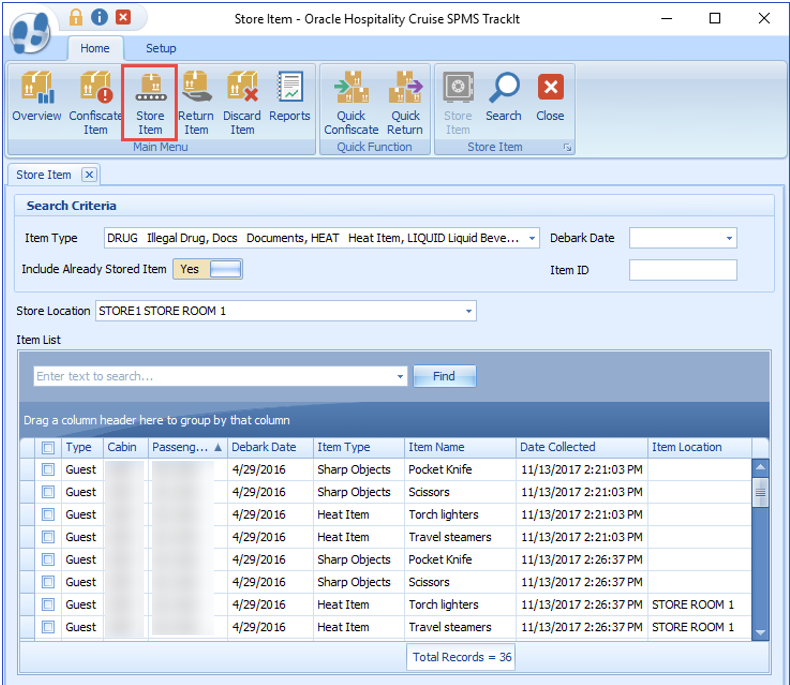This screenshot has width=790, height=685.
Task: Toggle Include Already Stored Item switch
Action: [x=208, y=269]
